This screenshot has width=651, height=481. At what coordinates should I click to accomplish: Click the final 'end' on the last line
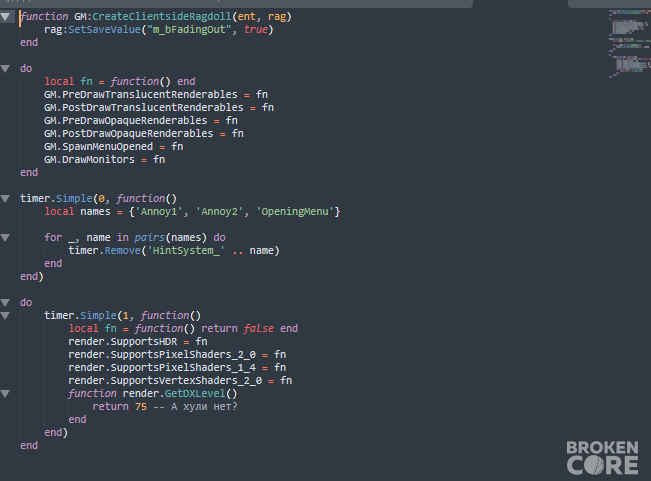click(29, 446)
